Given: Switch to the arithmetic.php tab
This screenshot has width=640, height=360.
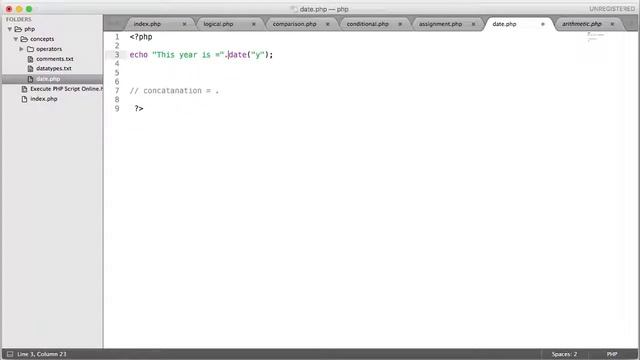Looking at the screenshot, I should [x=582, y=24].
